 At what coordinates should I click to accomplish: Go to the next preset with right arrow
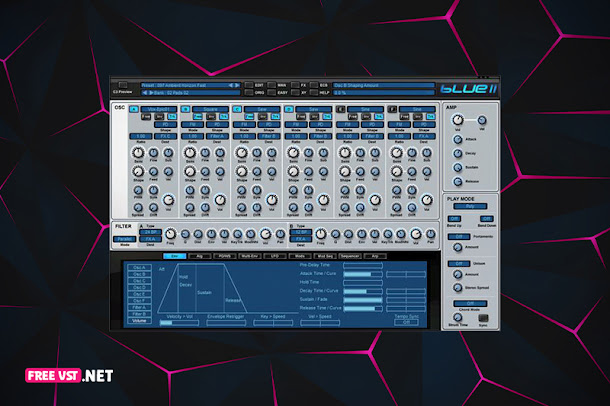[x=237, y=85]
